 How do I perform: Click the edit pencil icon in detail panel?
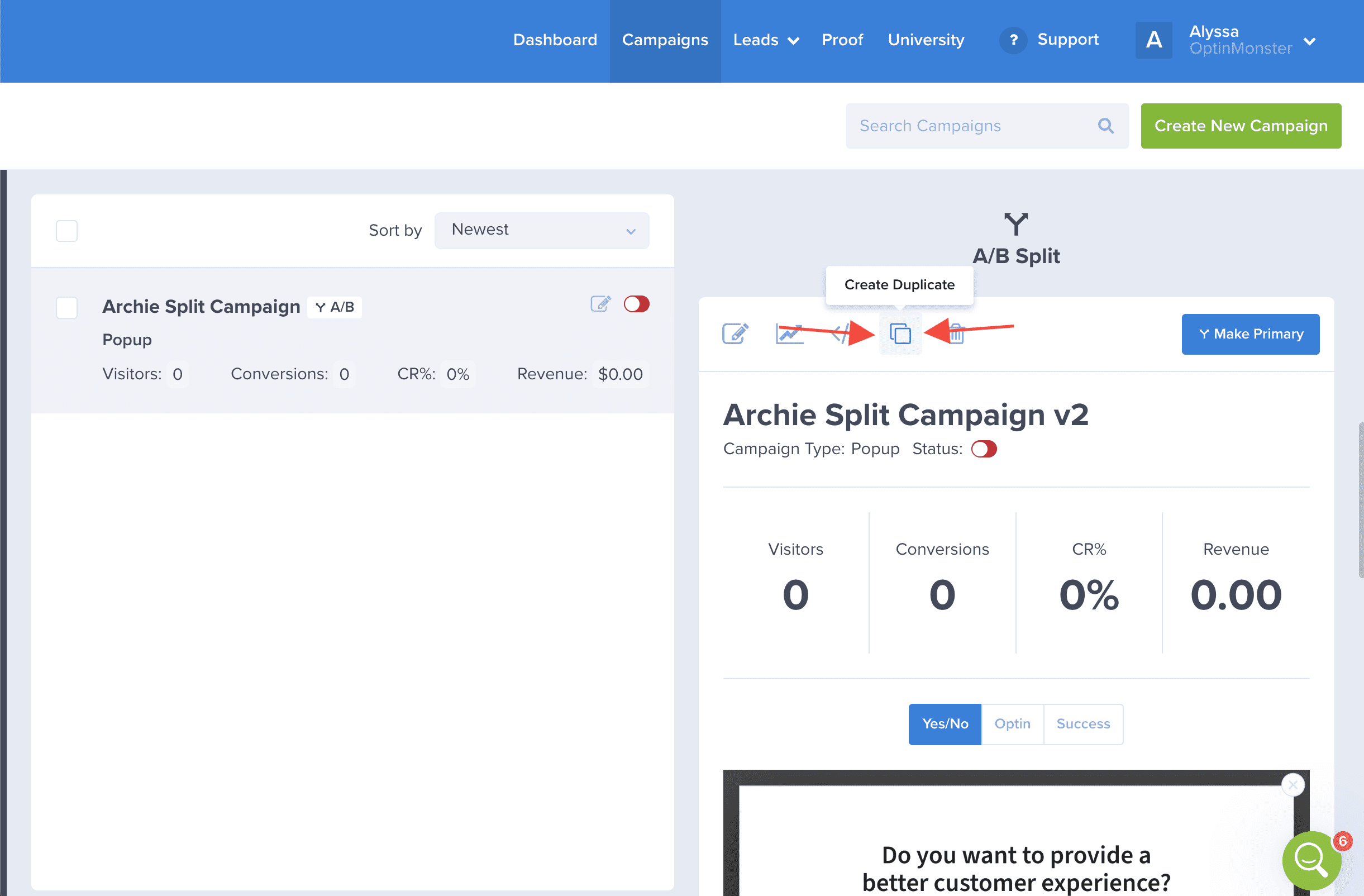[x=735, y=333]
